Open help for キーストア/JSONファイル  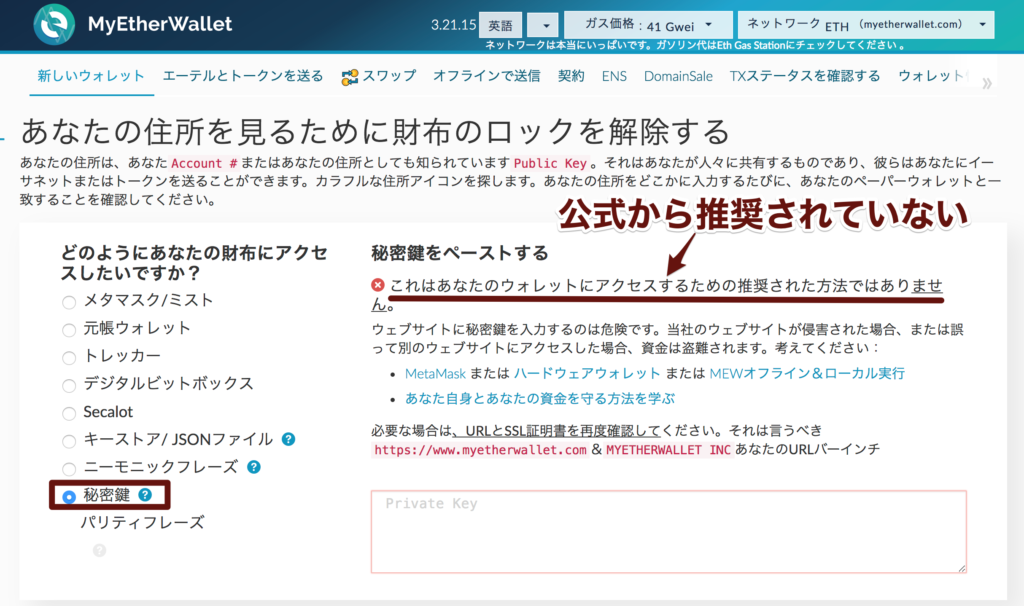(x=288, y=439)
